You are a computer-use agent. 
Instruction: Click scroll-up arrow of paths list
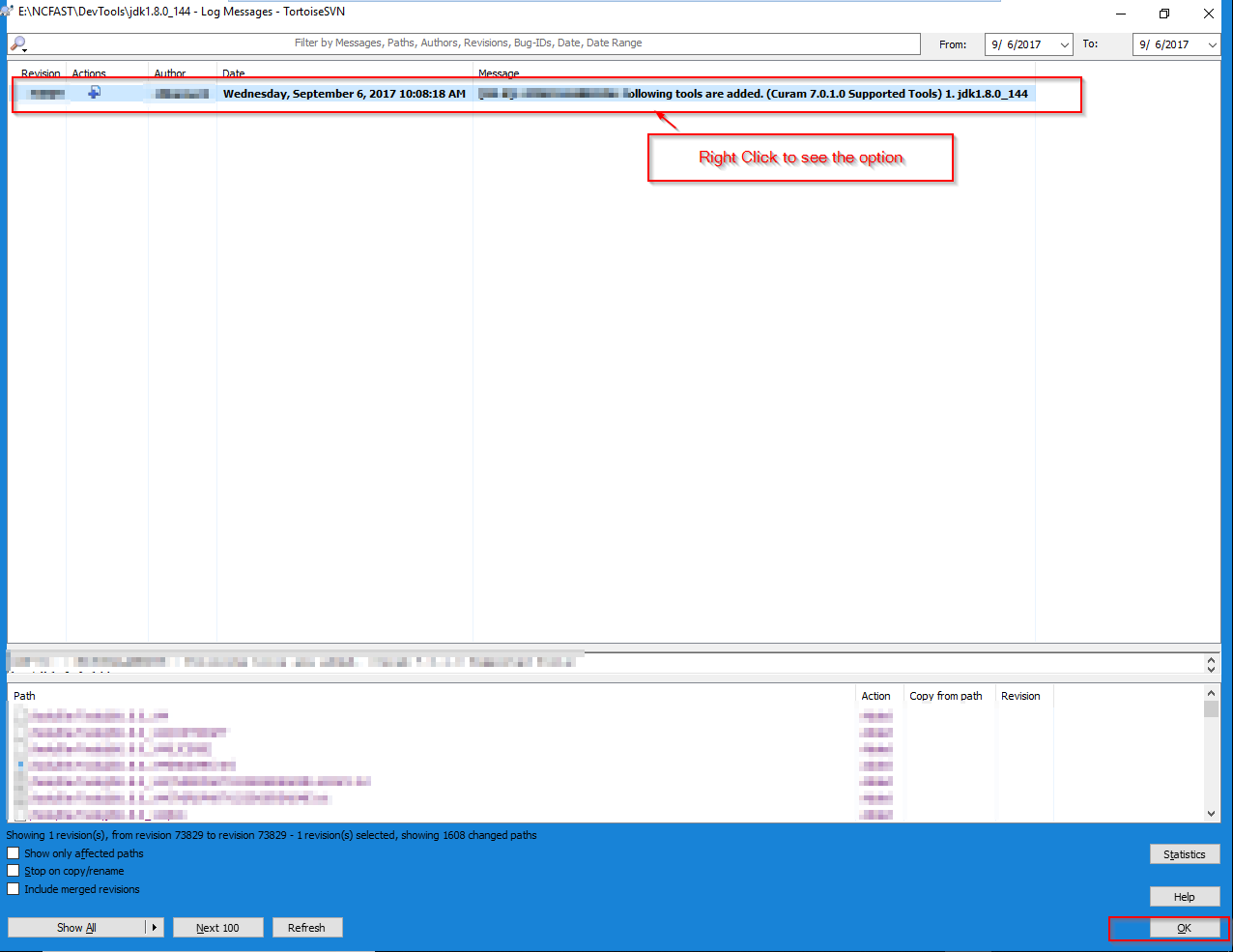coord(1212,693)
